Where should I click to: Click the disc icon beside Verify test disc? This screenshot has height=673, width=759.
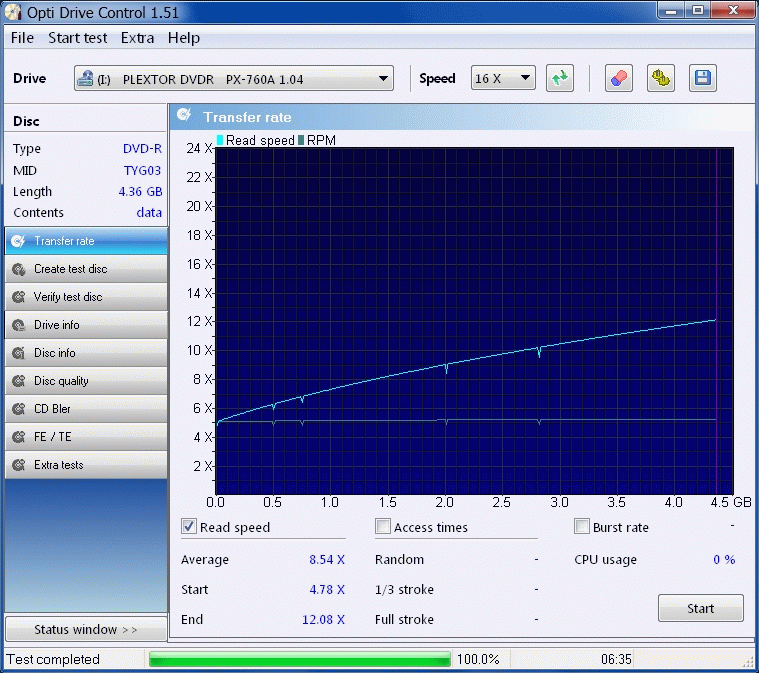19,297
